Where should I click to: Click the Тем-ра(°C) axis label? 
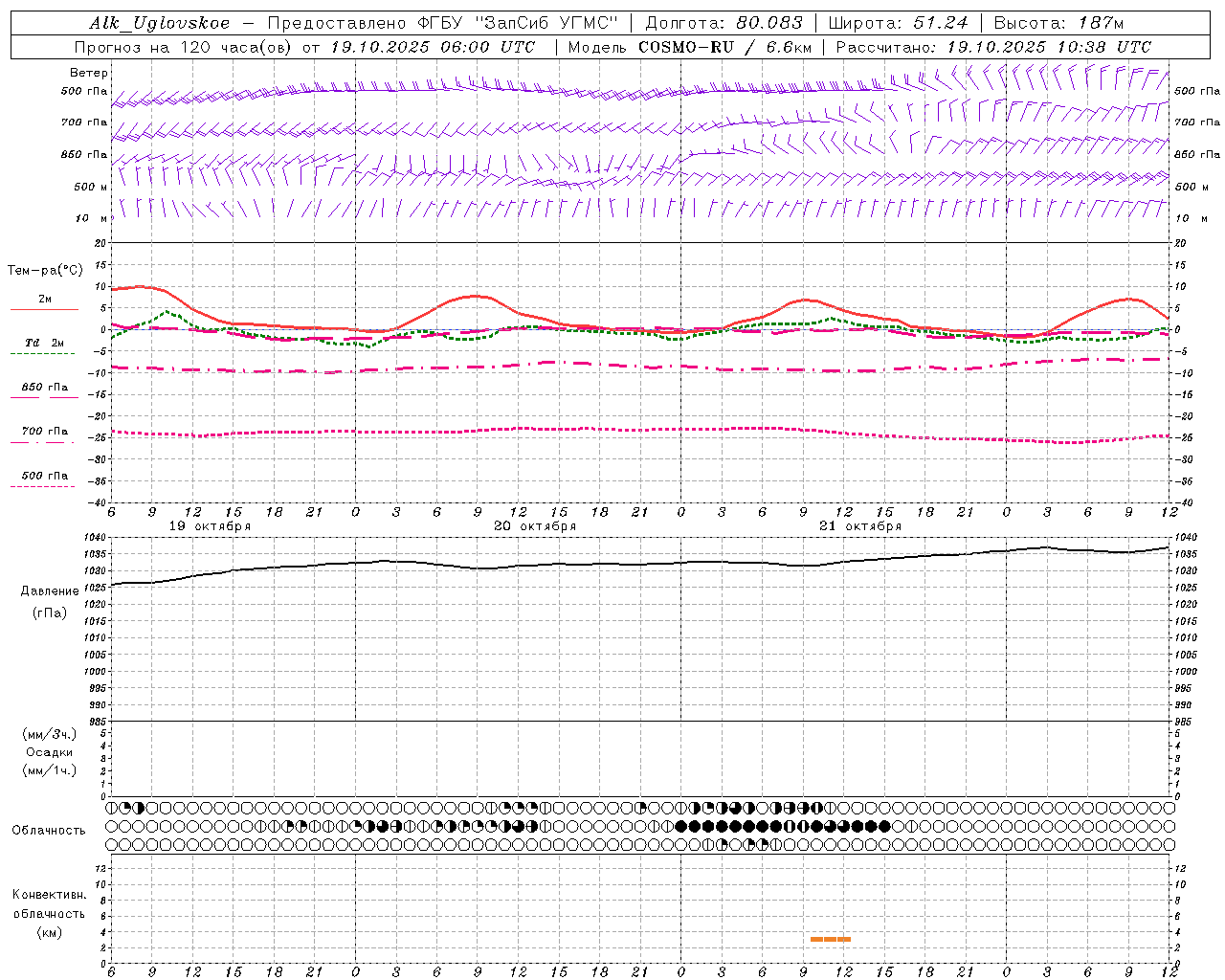tap(45, 271)
